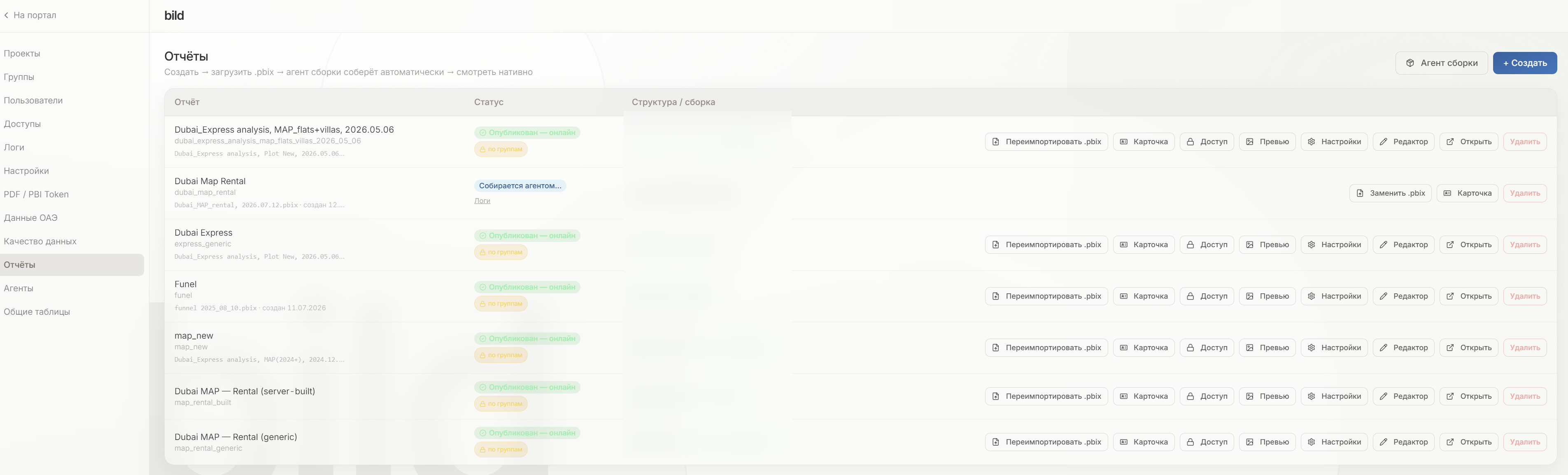This screenshot has height=475, width=1568.
Task: Click file icon of Переимпортировать .pbix in server-built row
Action: coord(996,396)
